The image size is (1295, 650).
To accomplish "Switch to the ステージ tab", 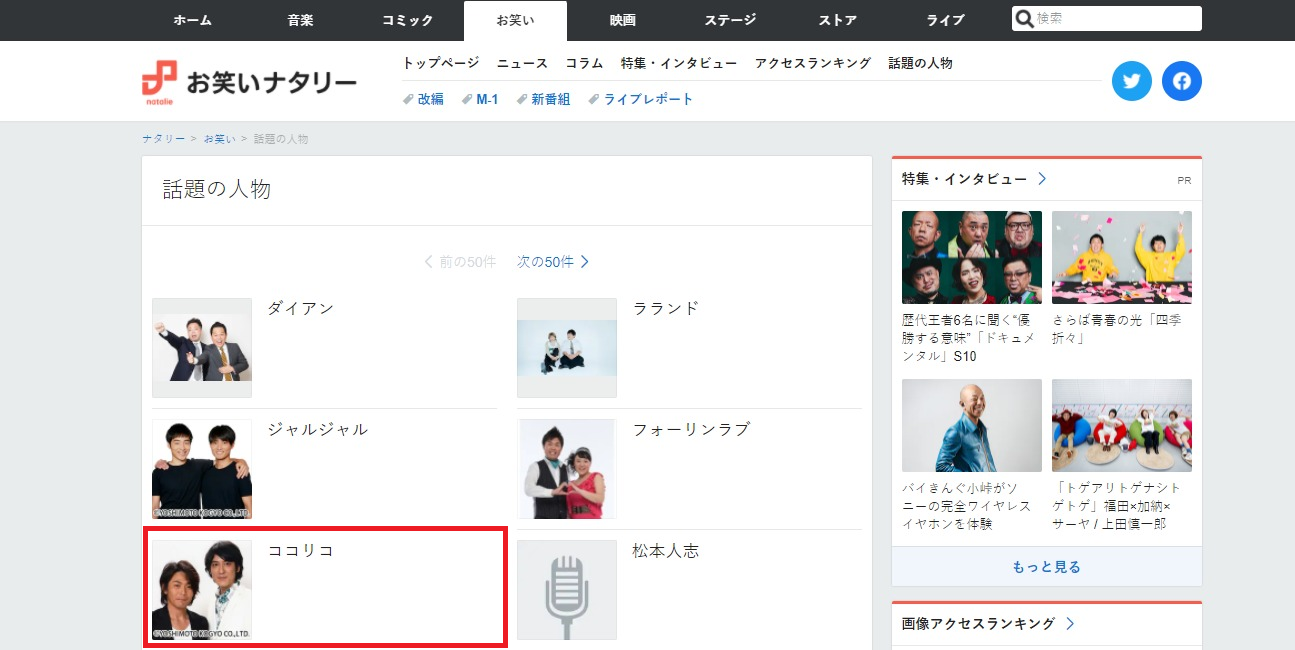I will (x=730, y=20).
